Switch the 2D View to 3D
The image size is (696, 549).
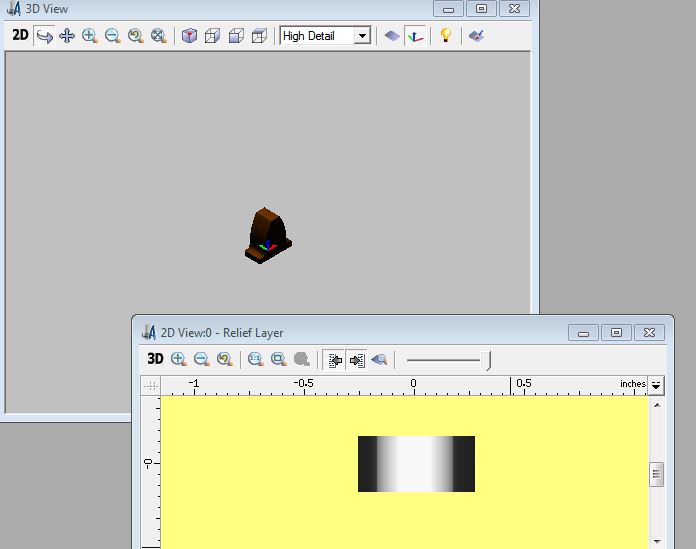tap(155, 359)
